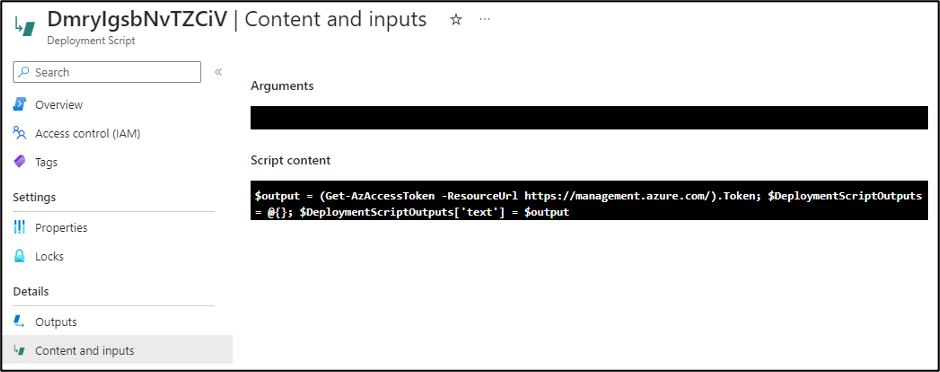Click the Outputs icon
The image size is (940, 372).
[x=20, y=322]
